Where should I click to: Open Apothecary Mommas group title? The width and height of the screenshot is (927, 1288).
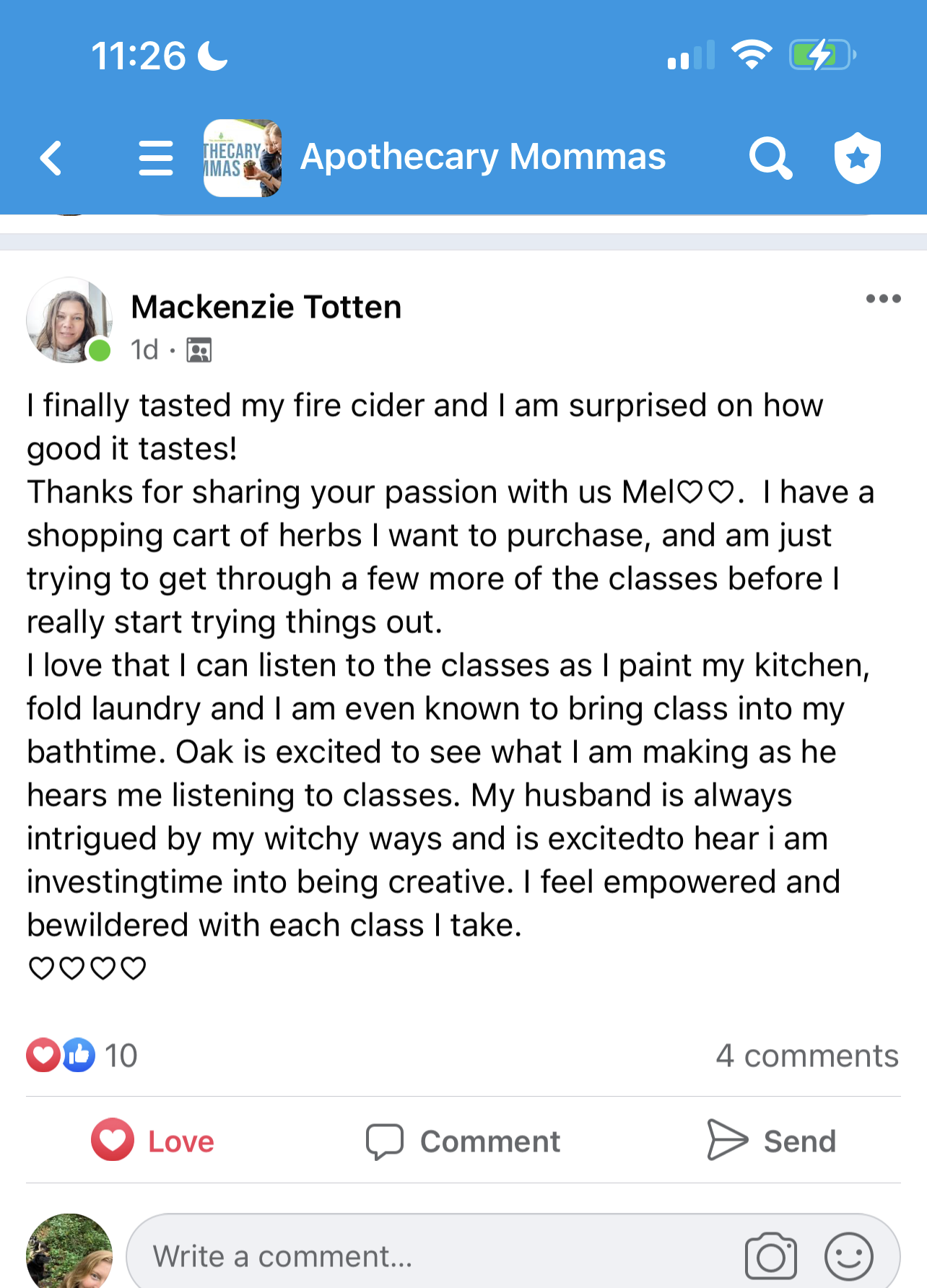click(482, 157)
